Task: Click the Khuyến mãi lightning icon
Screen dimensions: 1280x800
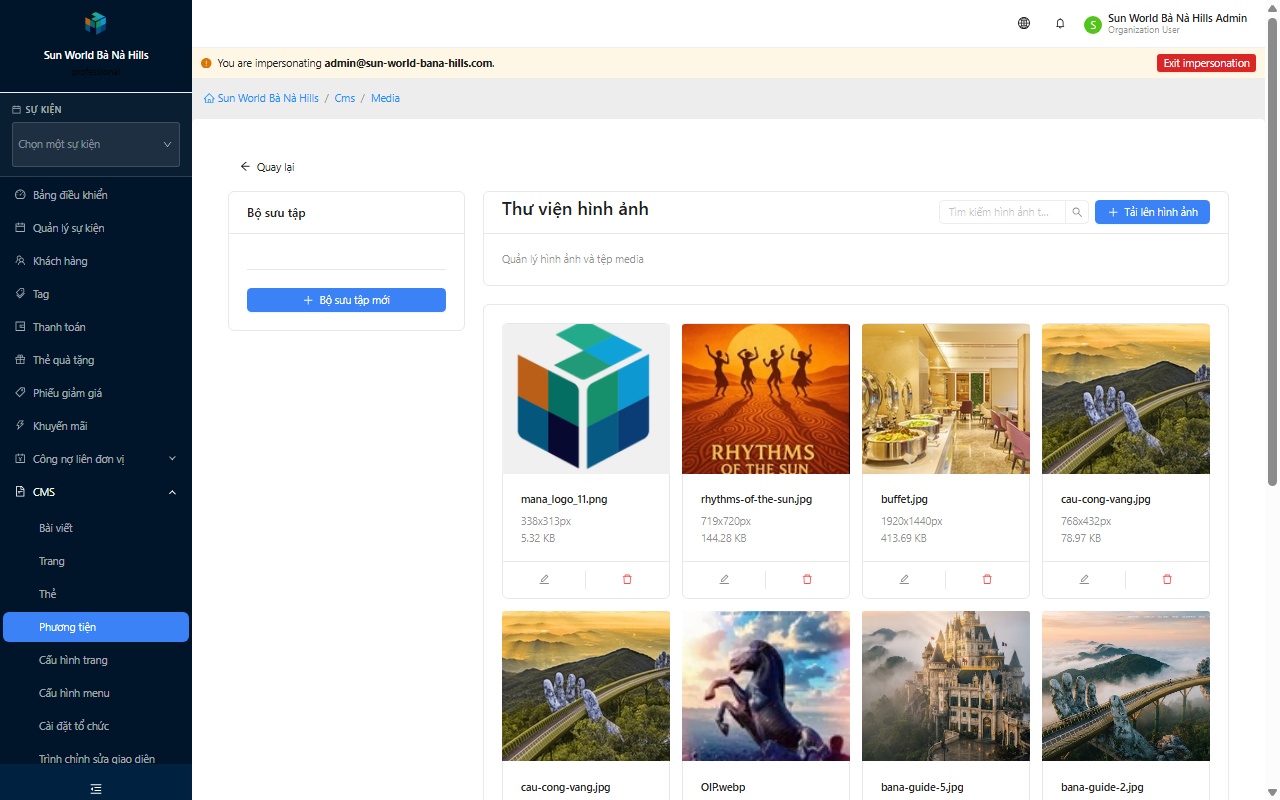Action: pos(21,426)
